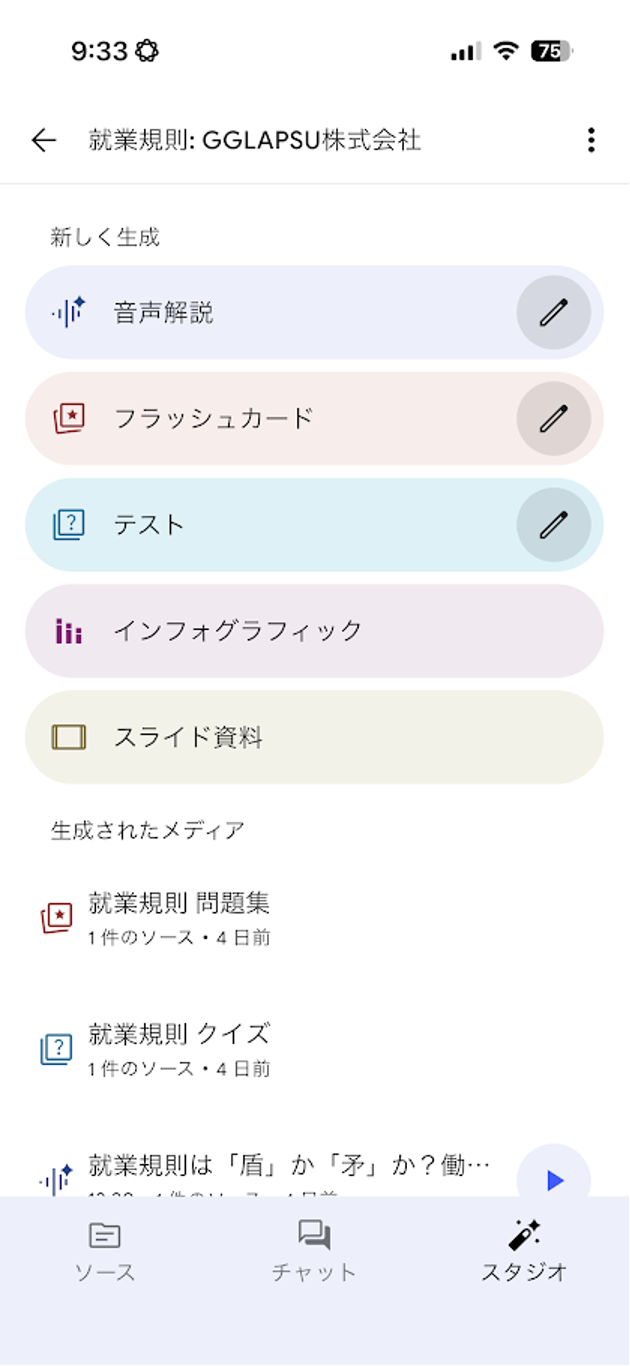Edit the 音声解説 generation settings

[553, 313]
